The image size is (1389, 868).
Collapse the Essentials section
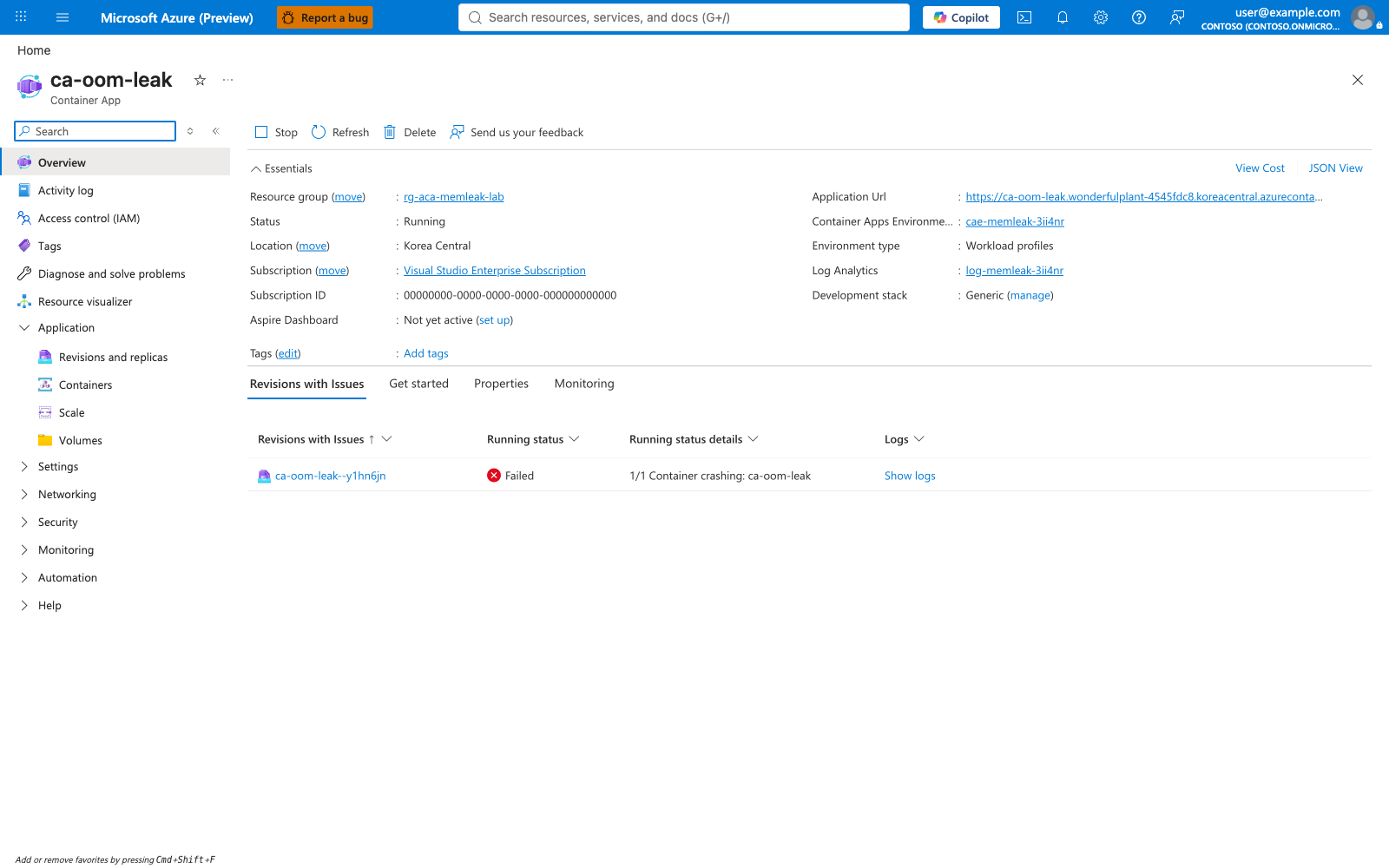(x=281, y=168)
